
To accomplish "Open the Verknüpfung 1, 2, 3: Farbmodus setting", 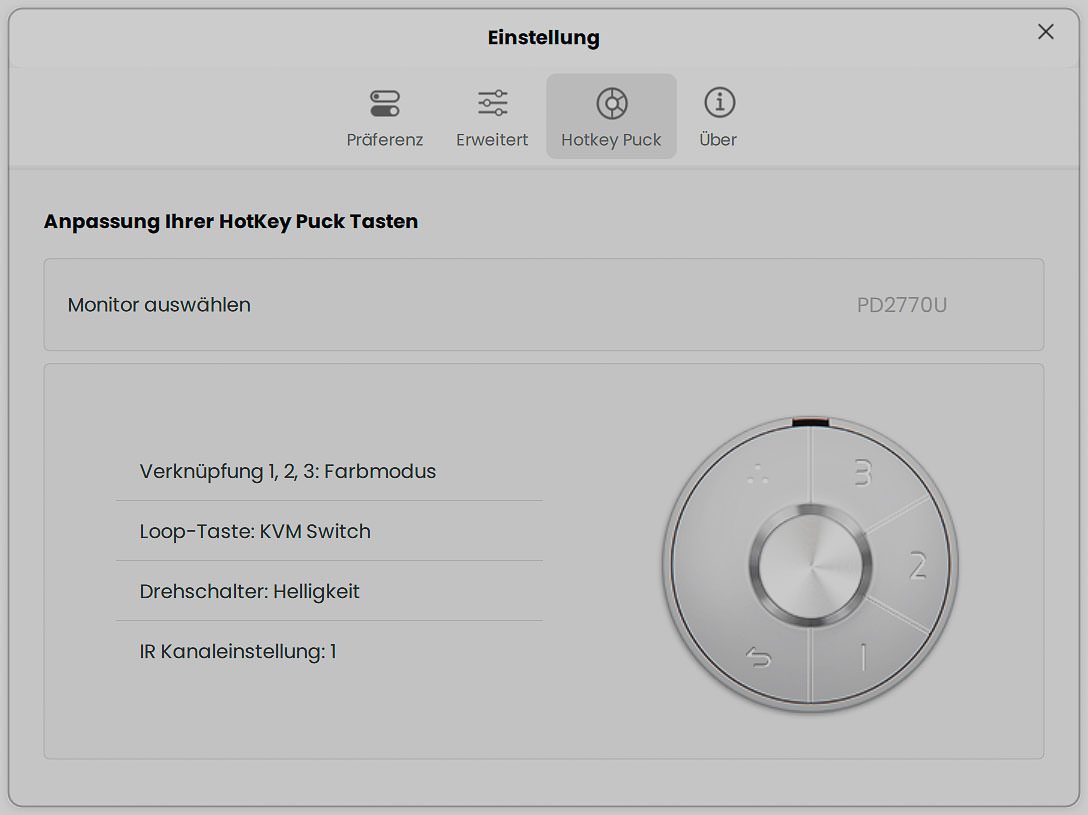I will 288,471.
